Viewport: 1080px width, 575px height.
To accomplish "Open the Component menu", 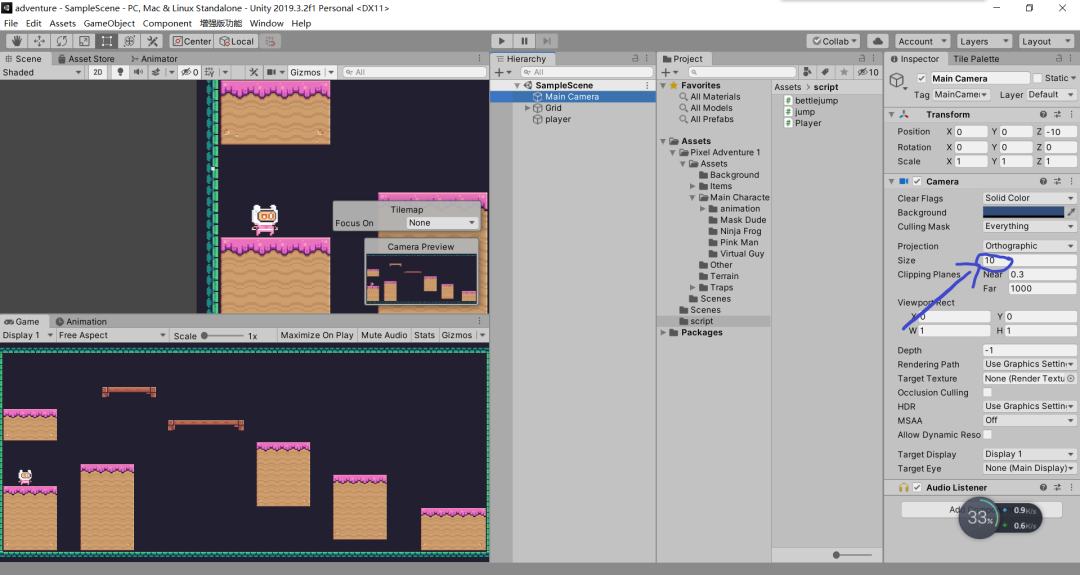I will [167, 23].
